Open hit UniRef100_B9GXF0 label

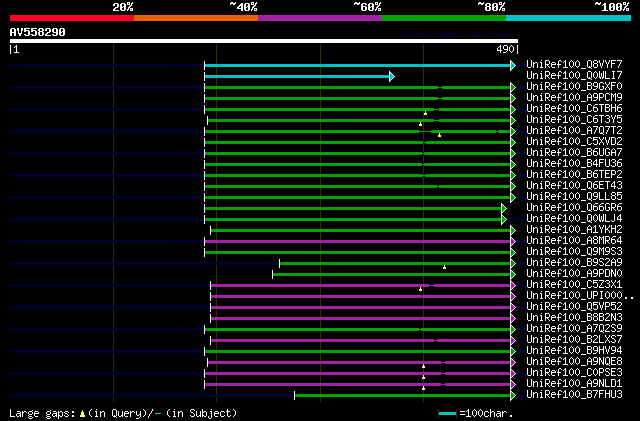574,86
